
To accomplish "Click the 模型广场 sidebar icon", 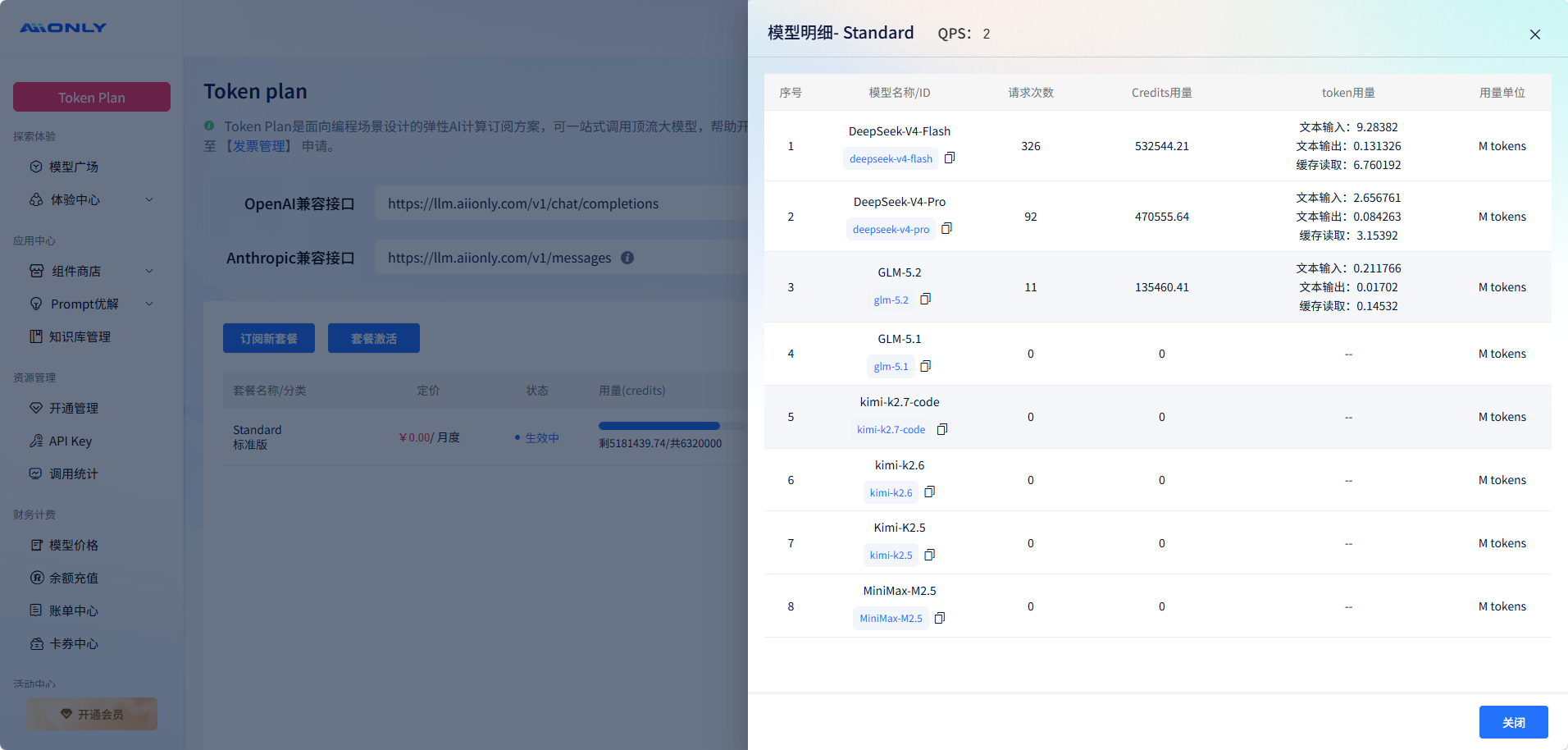I will click(x=36, y=167).
